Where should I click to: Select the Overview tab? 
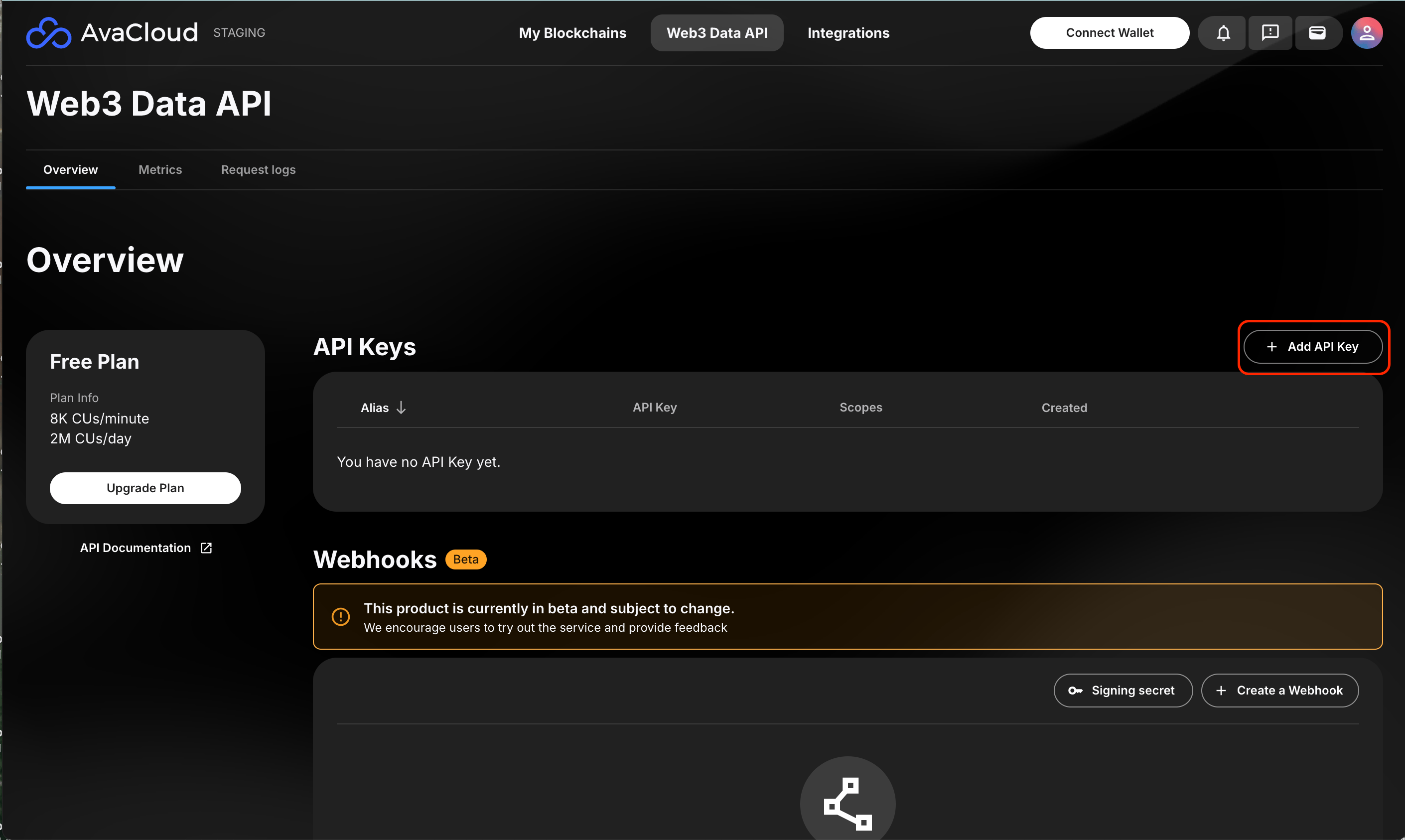click(x=70, y=170)
